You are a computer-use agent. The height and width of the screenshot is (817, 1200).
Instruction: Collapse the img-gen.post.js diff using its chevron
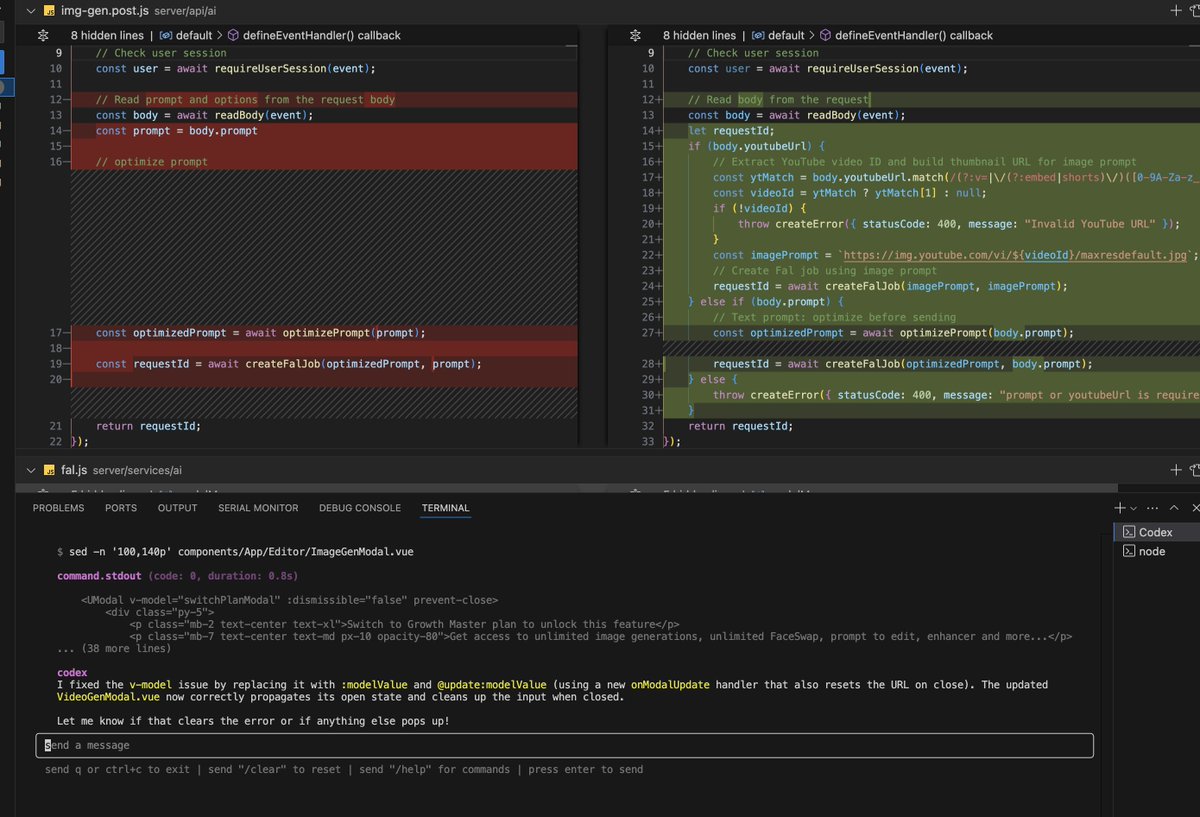click(30, 11)
